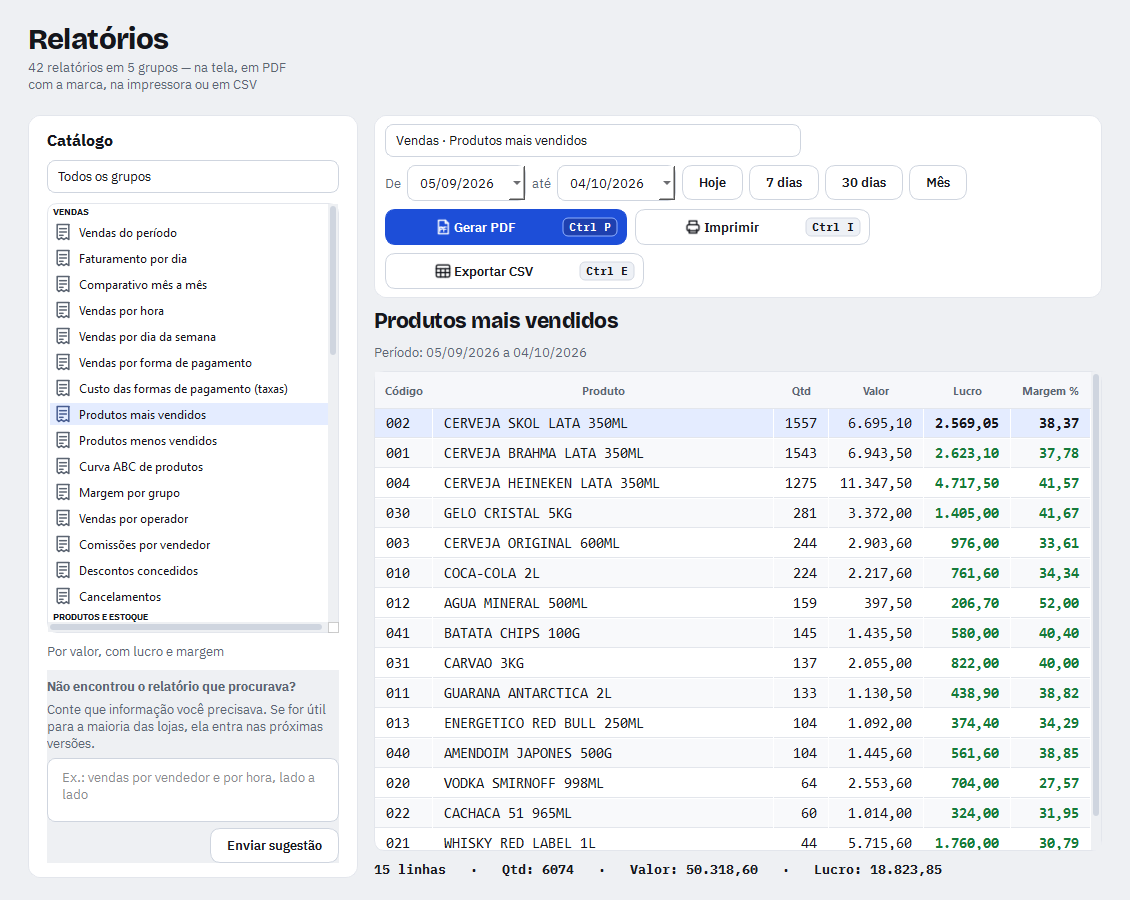This screenshot has width=1130, height=900.
Task: Choose Comissões por vendedor report
Action: 189,545
